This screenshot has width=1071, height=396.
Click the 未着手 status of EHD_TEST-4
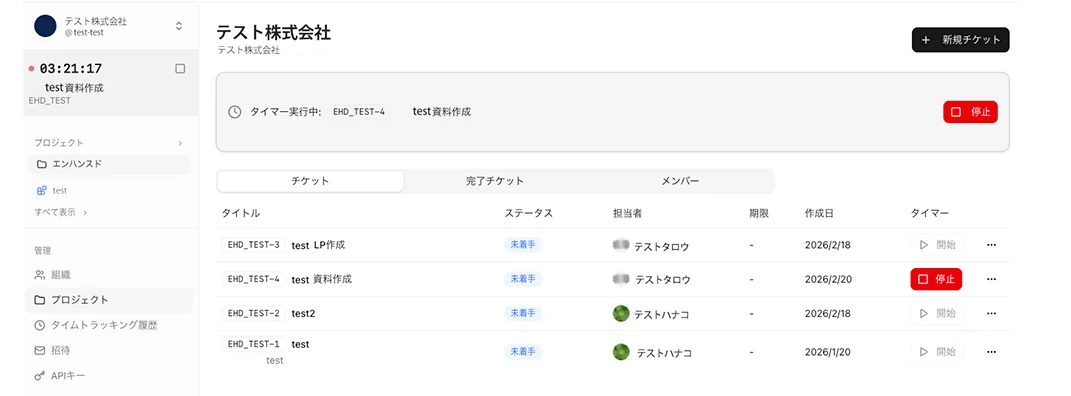click(523, 279)
